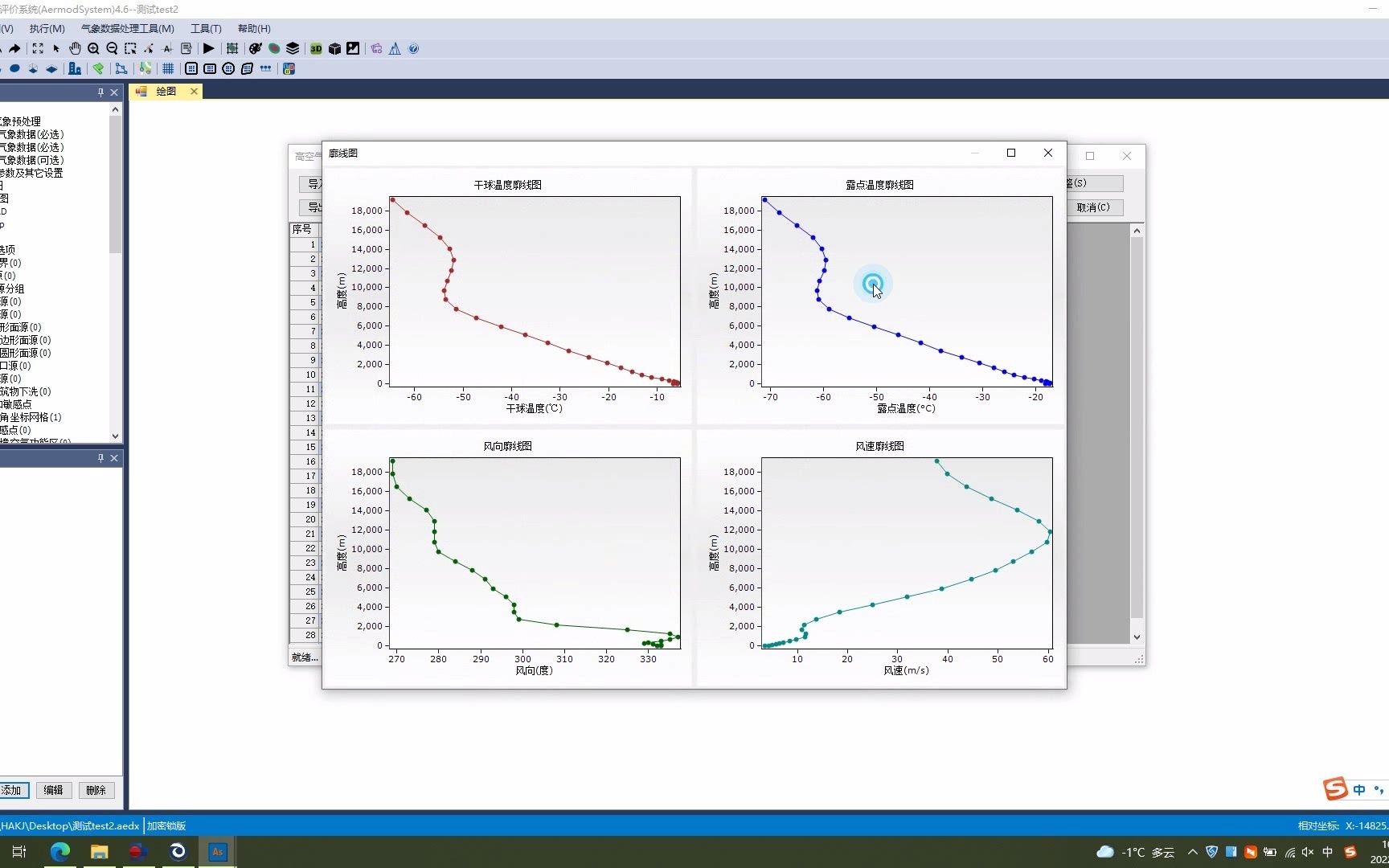Close the upper left tree panel
Image resolution: width=1389 pixels, height=868 pixels.
pyautogui.click(x=114, y=92)
